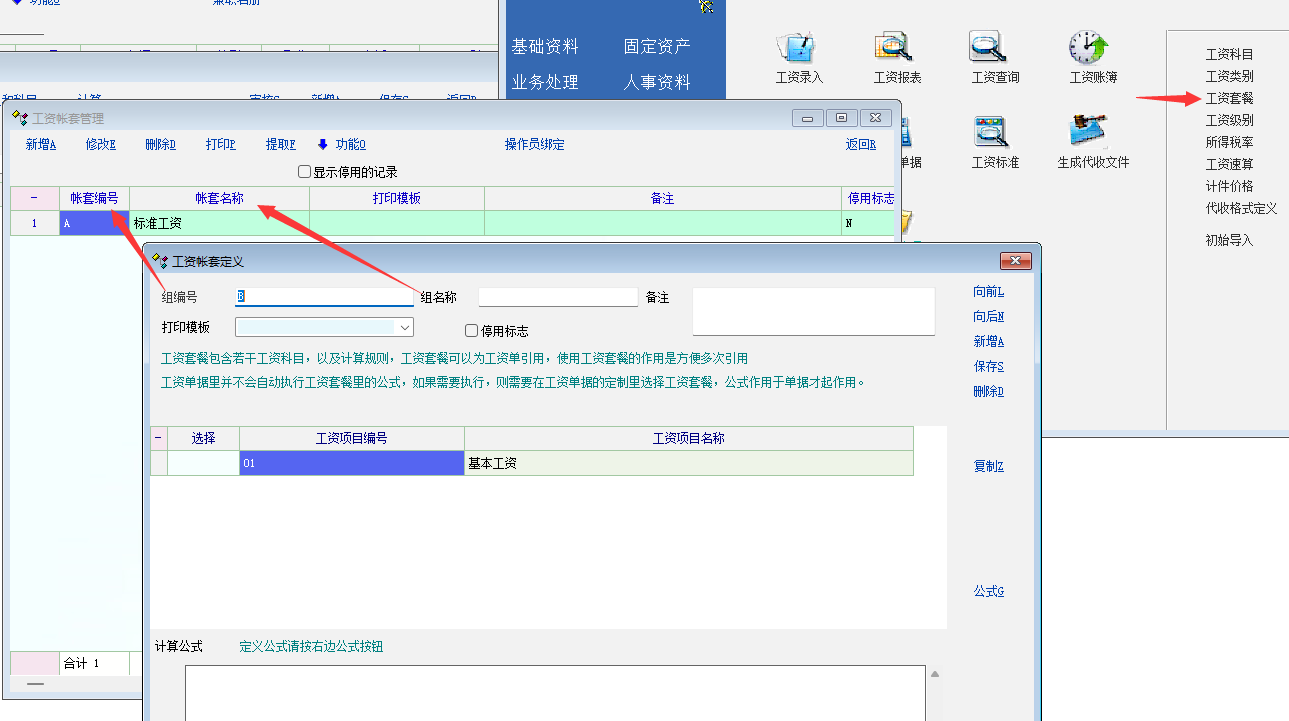
Task: Select 工资套餐 in the right menu
Action: (x=1229, y=98)
